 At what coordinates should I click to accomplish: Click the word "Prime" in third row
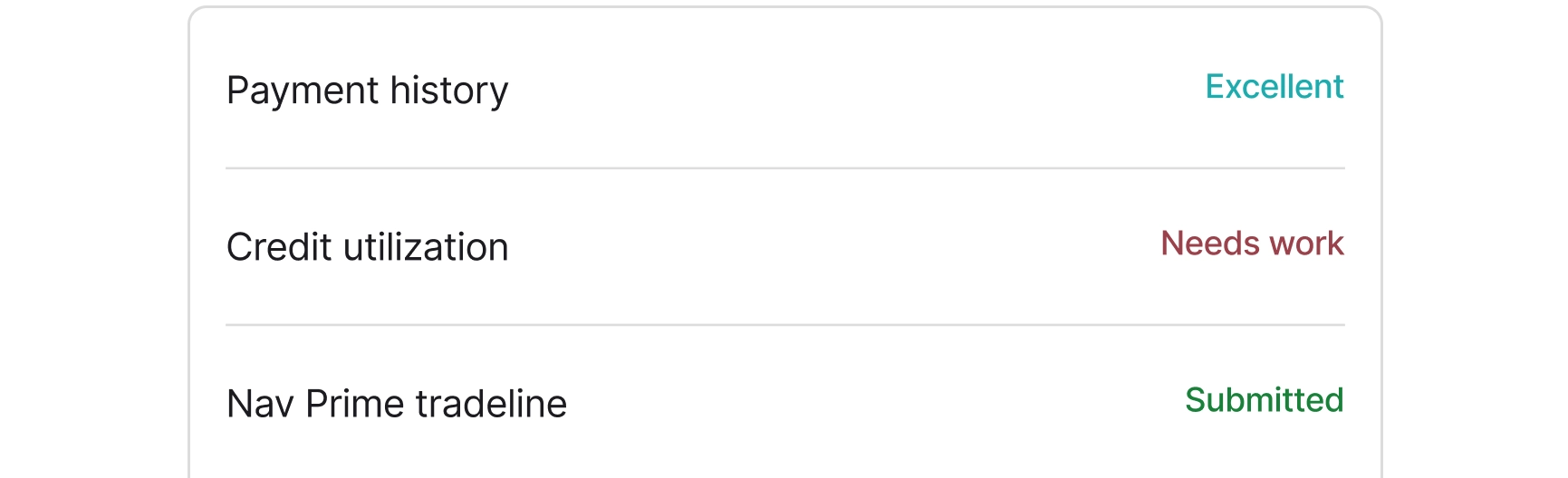coord(355,404)
